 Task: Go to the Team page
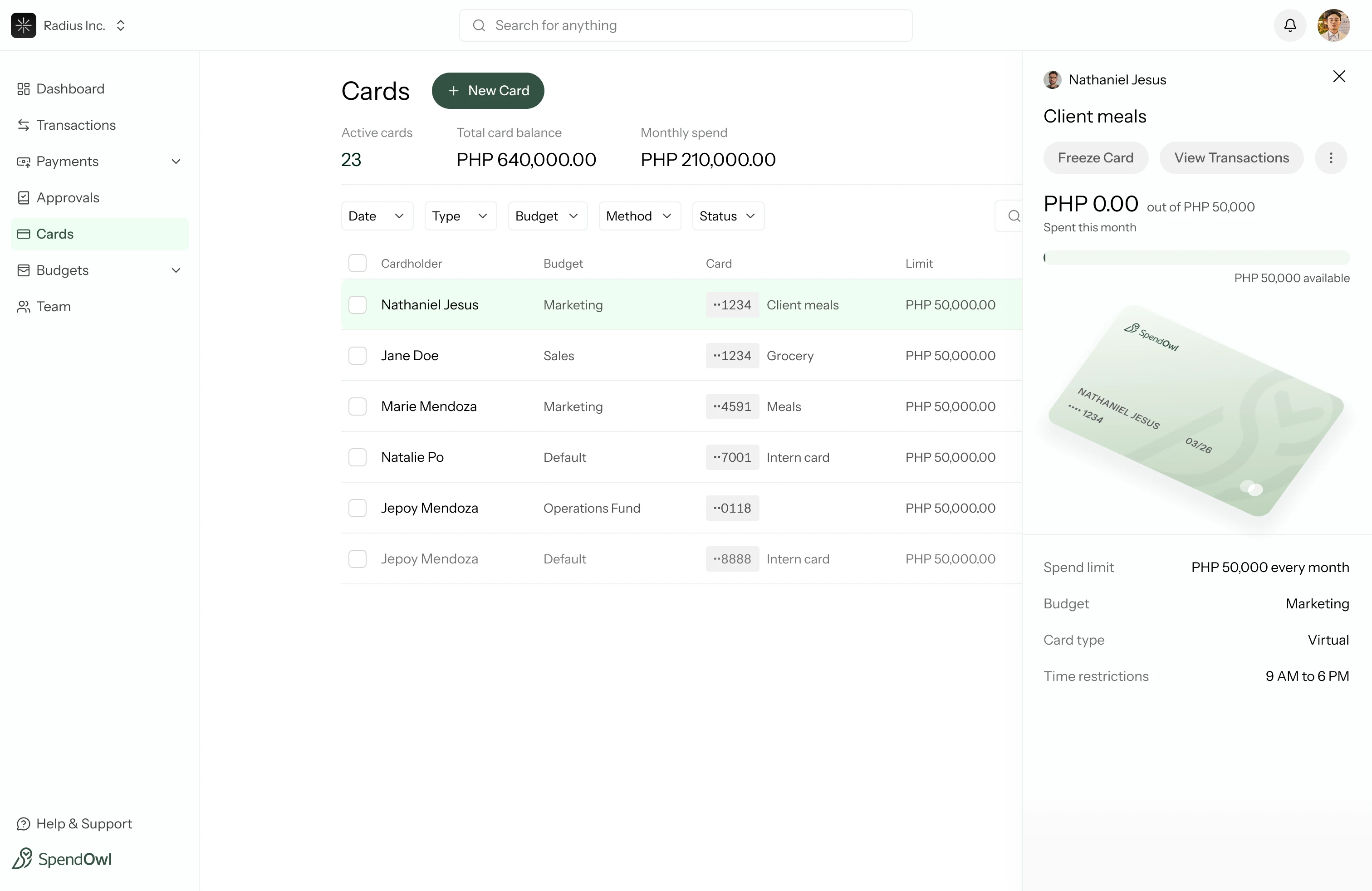point(53,306)
